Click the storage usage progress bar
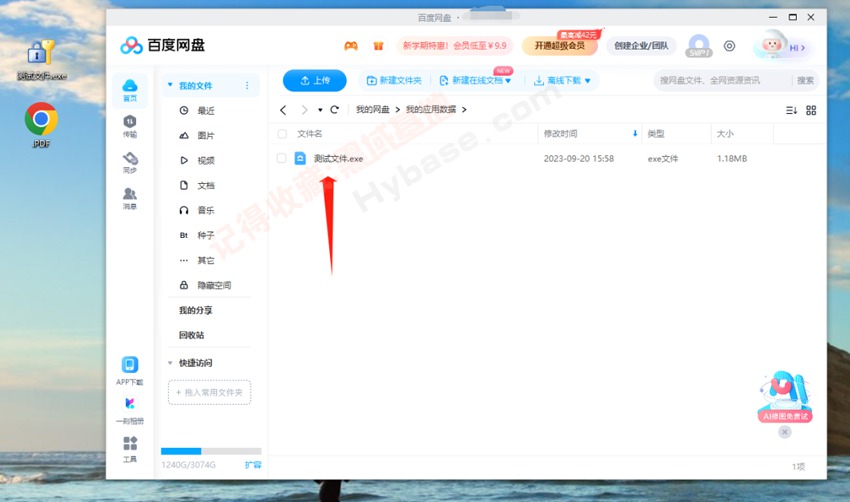850x502 pixels. pyautogui.click(x=211, y=451)
